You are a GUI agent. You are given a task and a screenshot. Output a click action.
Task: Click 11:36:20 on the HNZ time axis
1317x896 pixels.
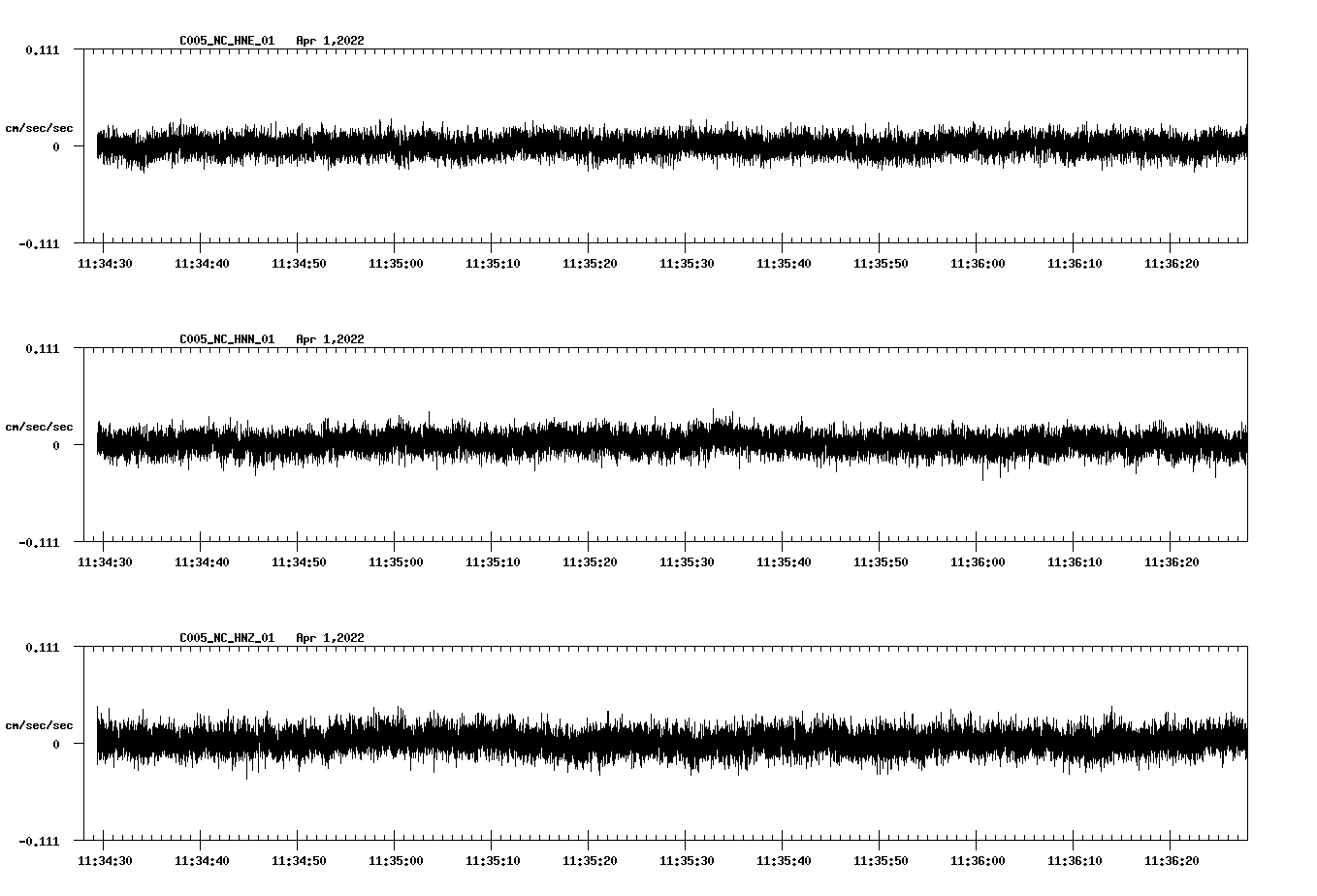pos(1172,861)
